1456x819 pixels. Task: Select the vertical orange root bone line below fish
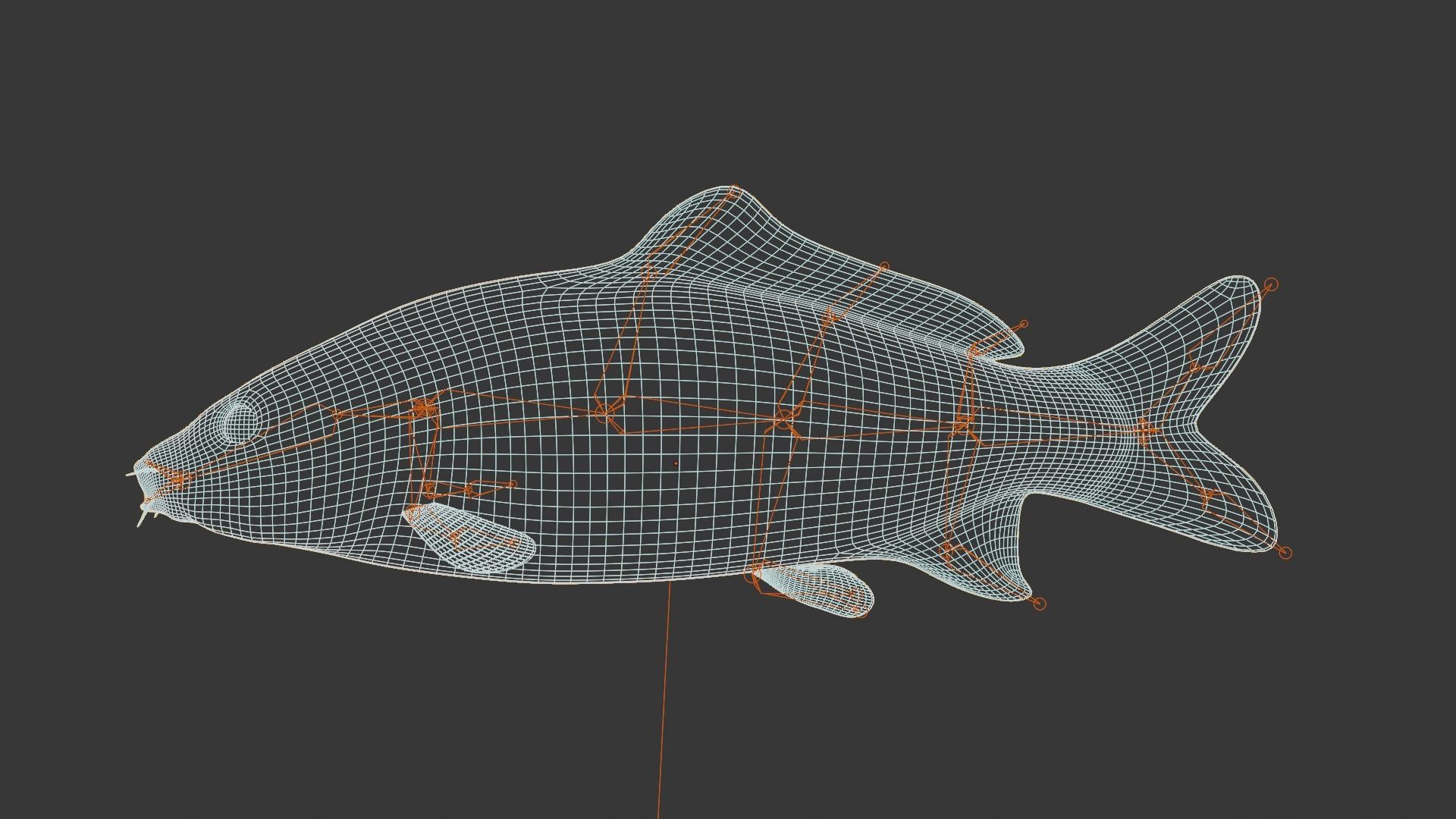click(664, 701)
